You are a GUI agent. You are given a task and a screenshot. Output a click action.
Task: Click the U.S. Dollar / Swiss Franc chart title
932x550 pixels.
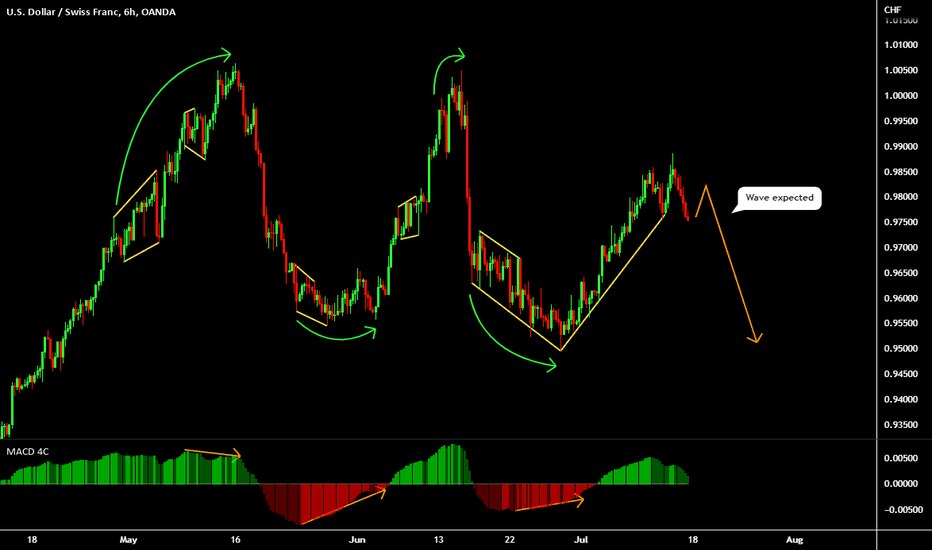tap(91, 12)
